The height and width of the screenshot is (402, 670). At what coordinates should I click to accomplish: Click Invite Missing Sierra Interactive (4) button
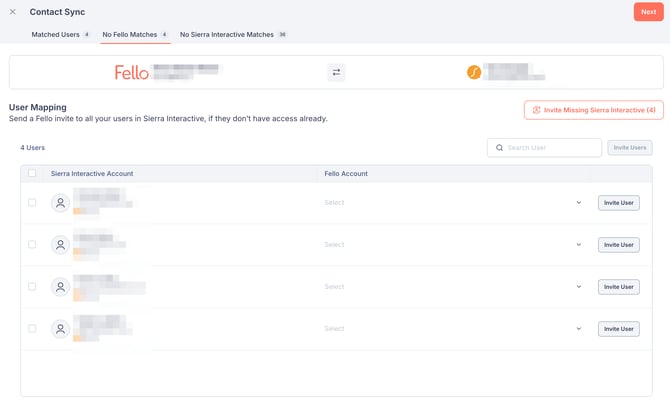(594, 110)
